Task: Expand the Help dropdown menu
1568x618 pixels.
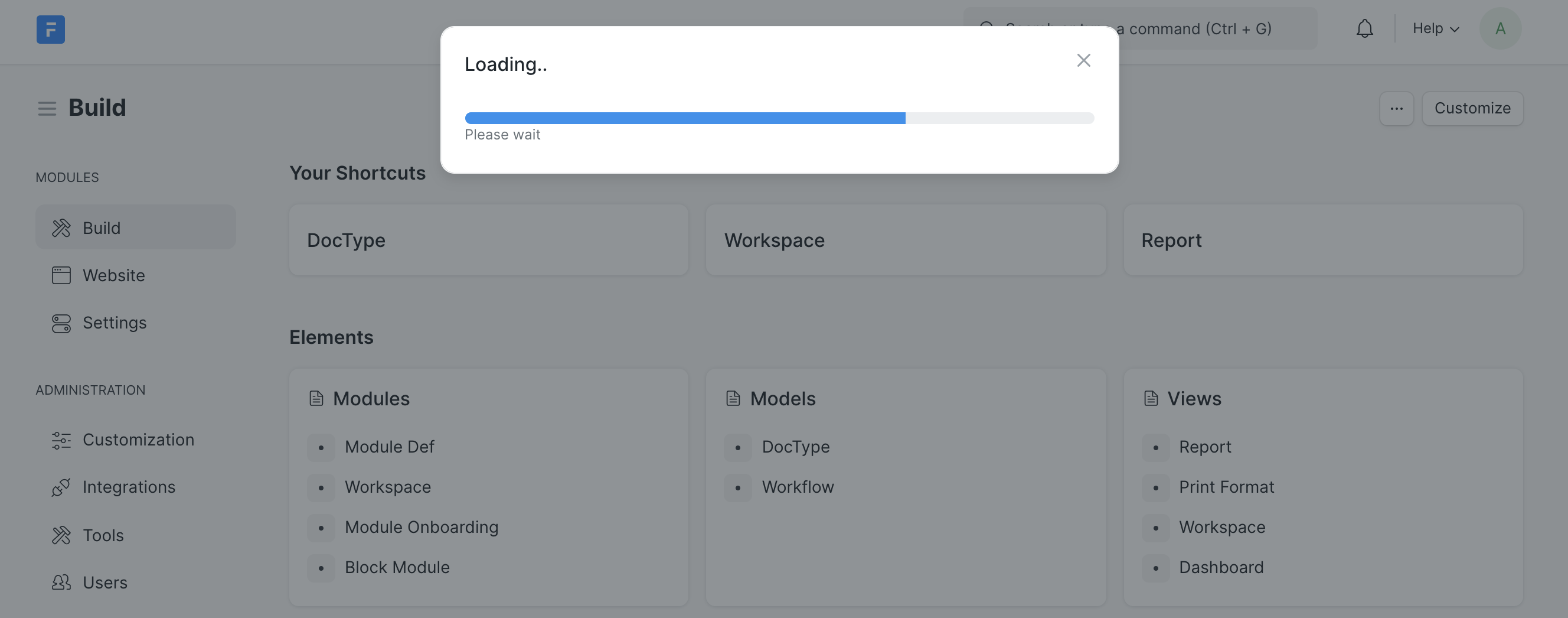Action: [1435, 28]
